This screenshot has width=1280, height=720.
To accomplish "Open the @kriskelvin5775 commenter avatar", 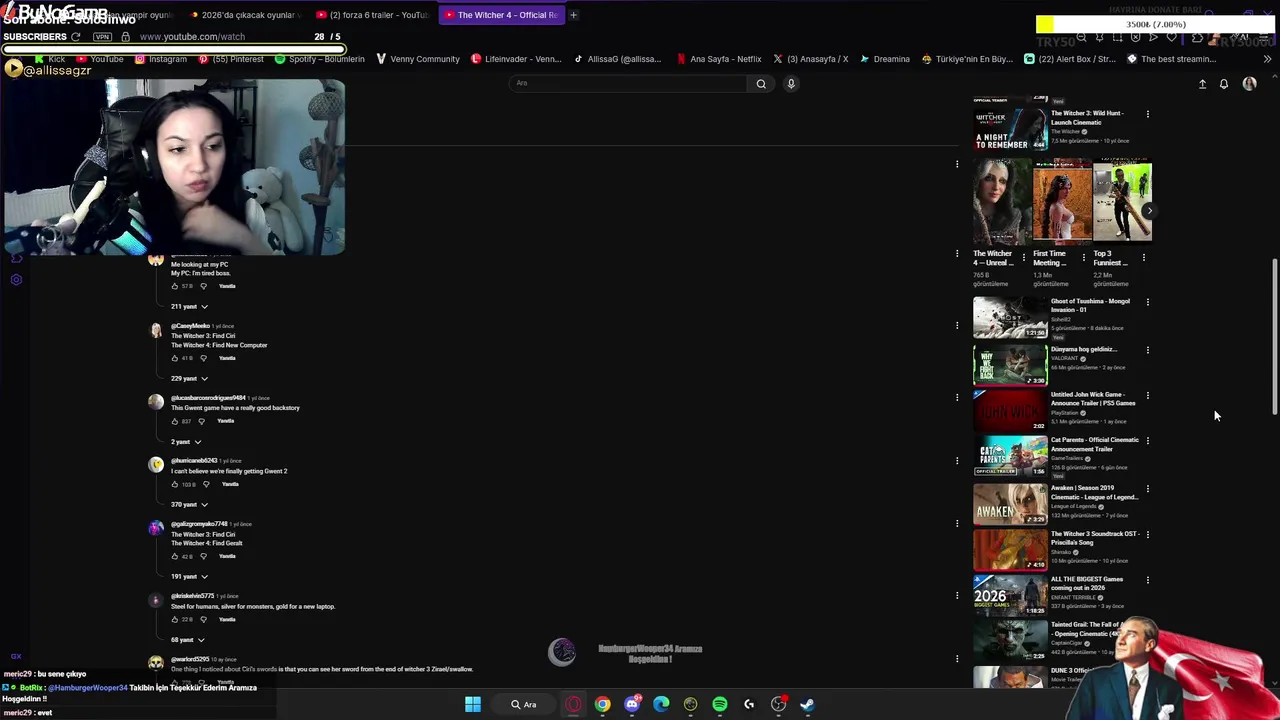I will coord(155,600).
